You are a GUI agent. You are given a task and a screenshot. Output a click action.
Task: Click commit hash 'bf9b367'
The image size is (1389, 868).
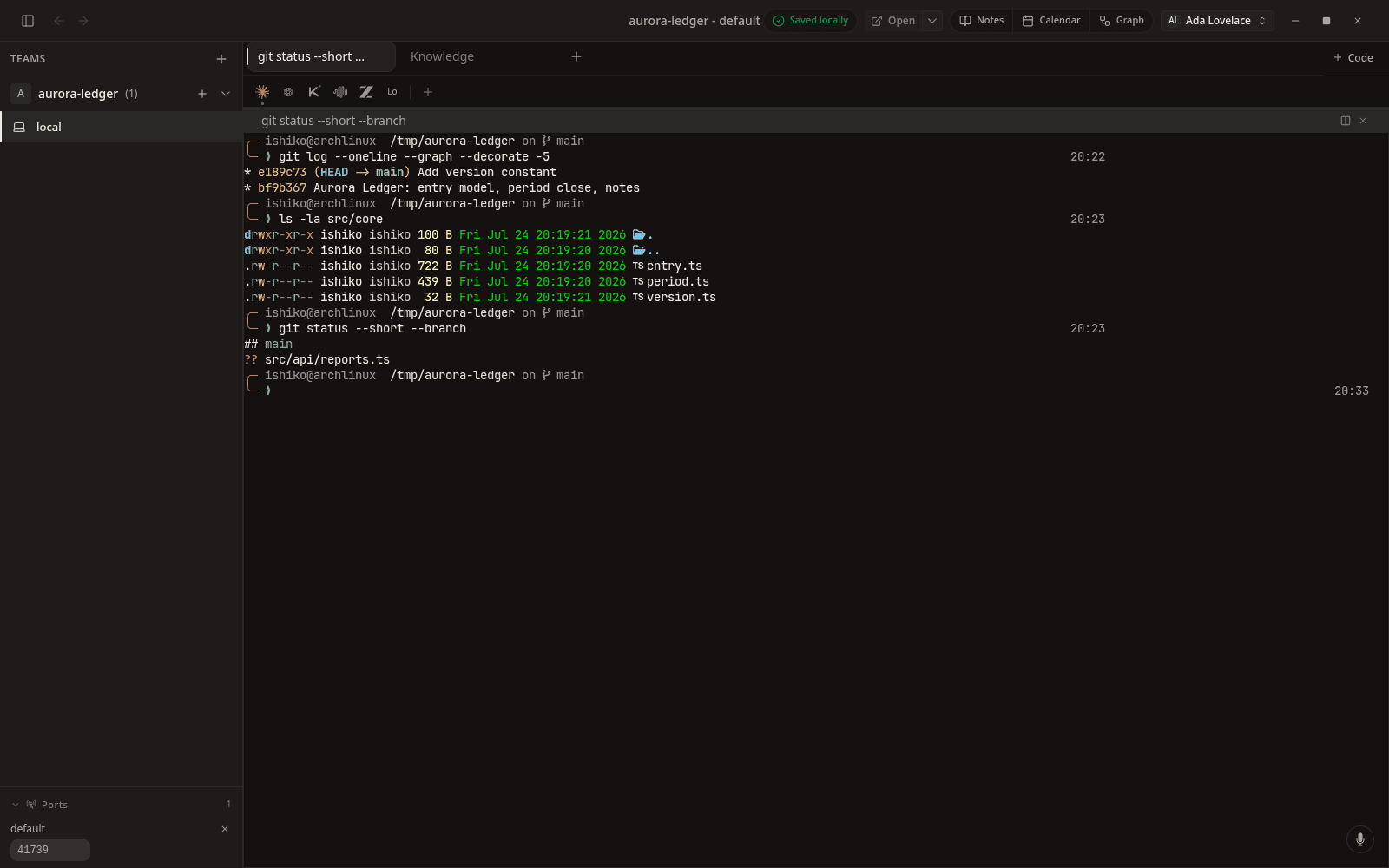coord(282,187)
